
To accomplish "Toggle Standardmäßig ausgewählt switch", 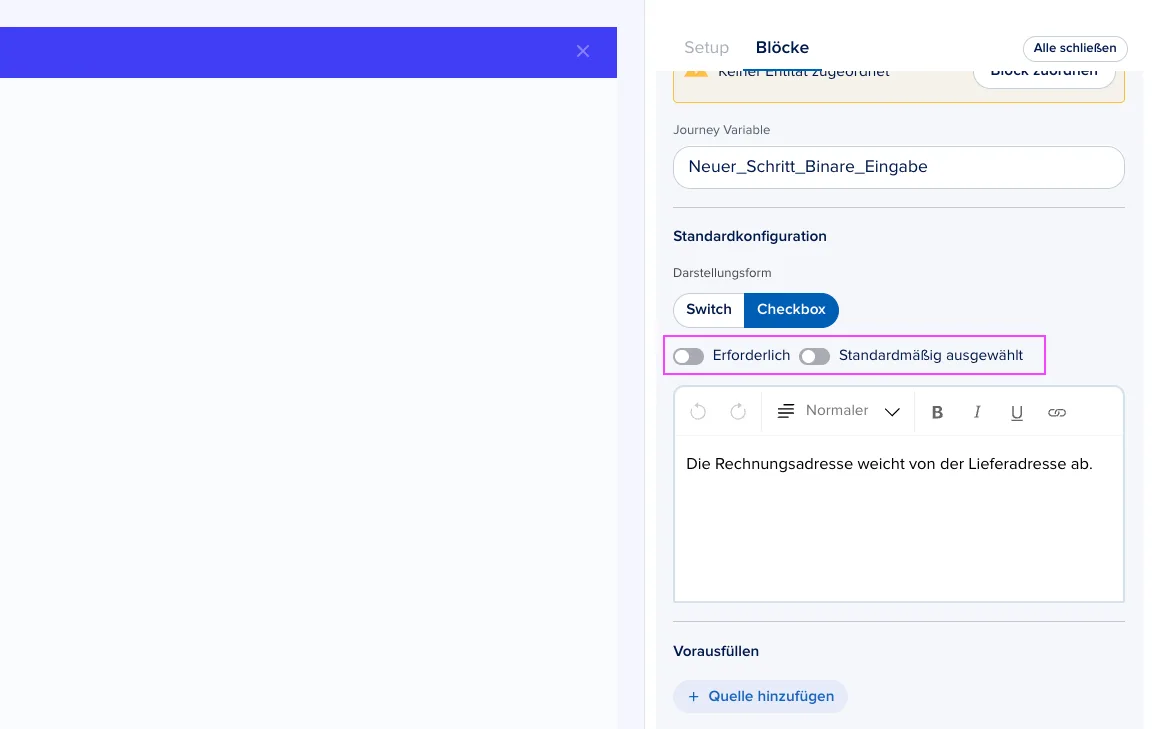I will coord(814,356).
